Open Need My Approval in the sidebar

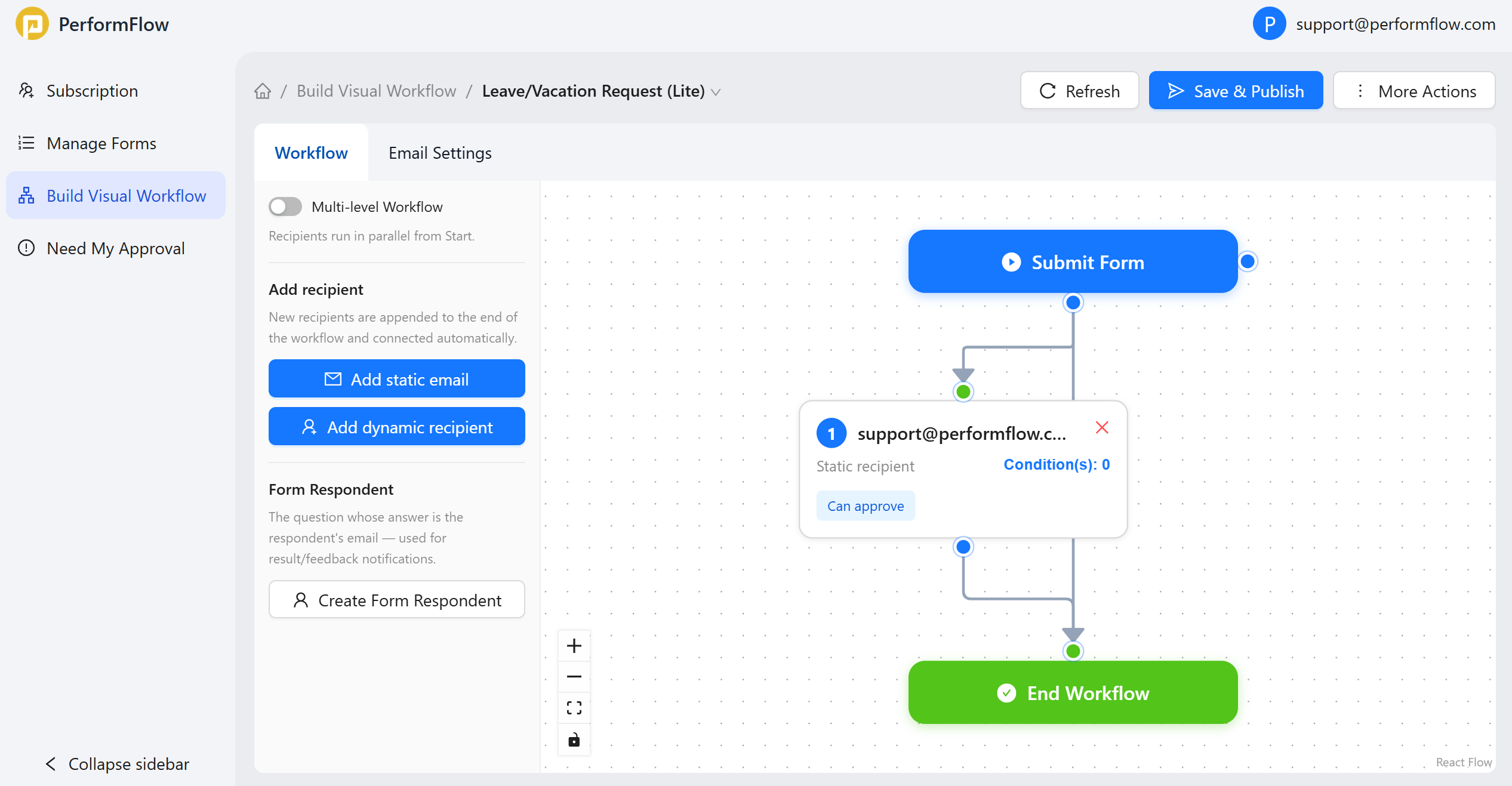116,248
